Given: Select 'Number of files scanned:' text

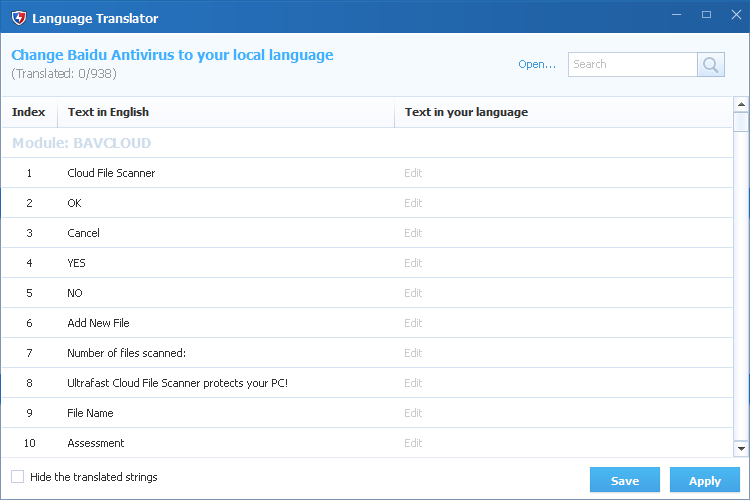Looking at the screenshot, I should coord(126,353).
